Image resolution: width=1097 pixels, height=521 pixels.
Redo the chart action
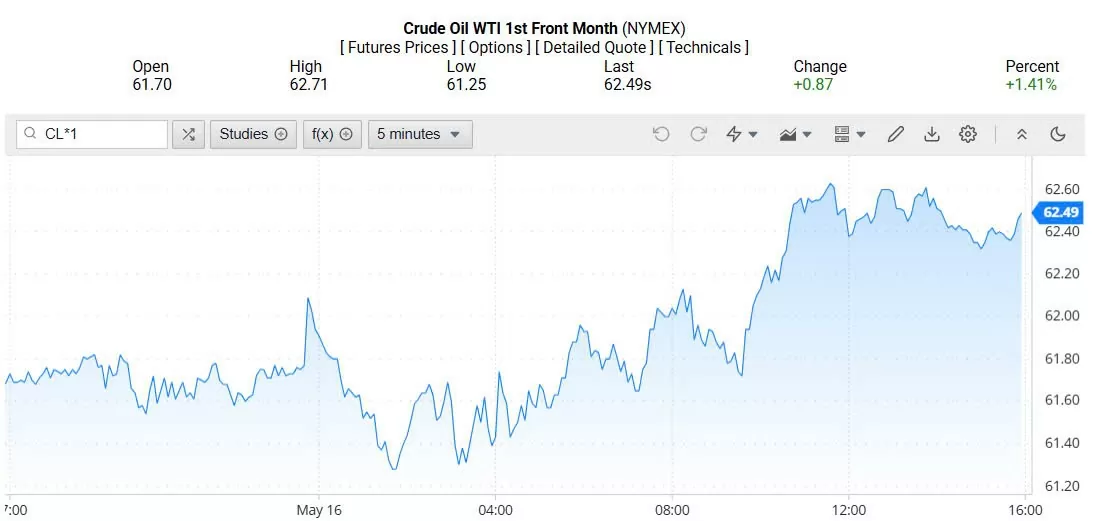point(698,134)
